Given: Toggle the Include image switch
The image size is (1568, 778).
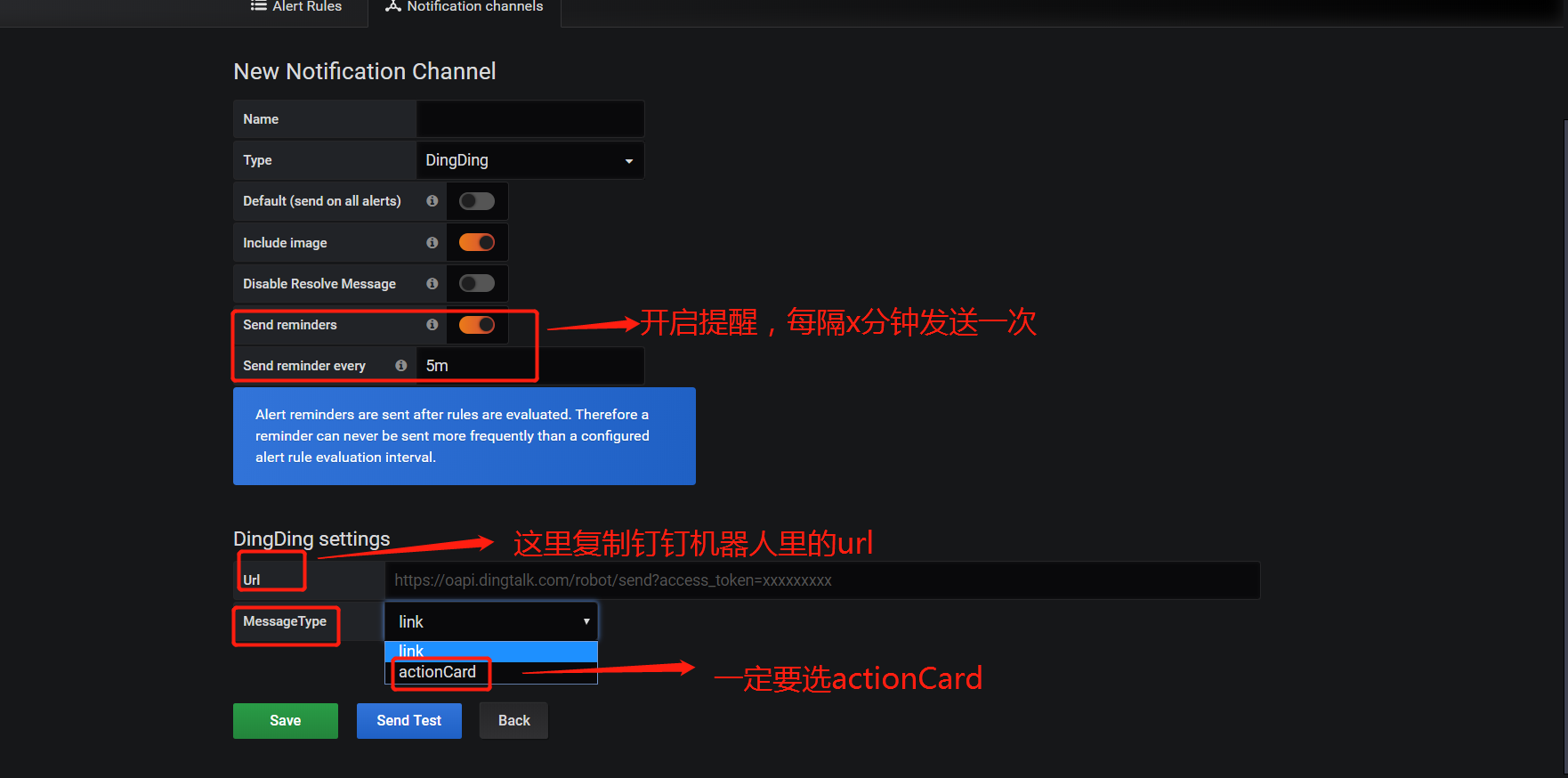Looking at the screenshot, I should point(477,242).
